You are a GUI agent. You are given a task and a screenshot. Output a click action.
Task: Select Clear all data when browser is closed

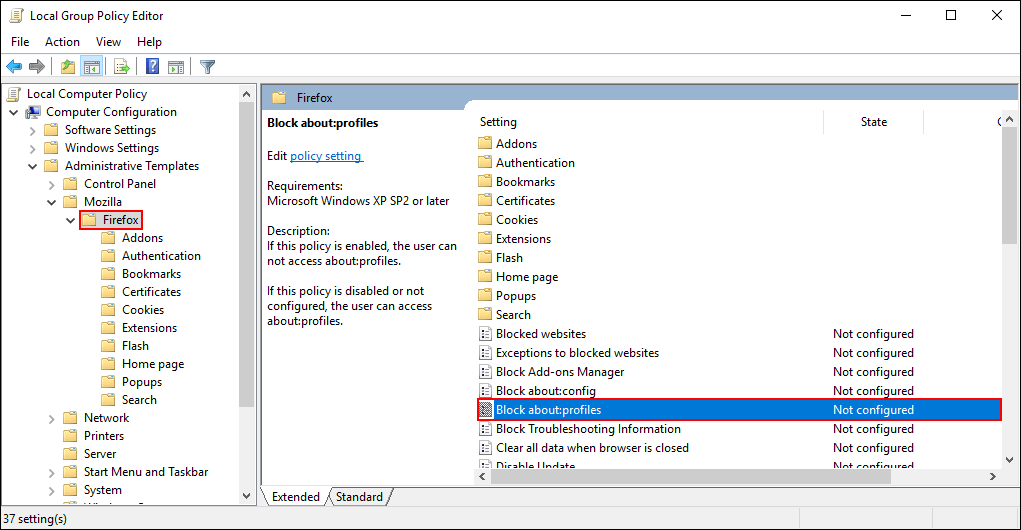(x=592, y=448)
